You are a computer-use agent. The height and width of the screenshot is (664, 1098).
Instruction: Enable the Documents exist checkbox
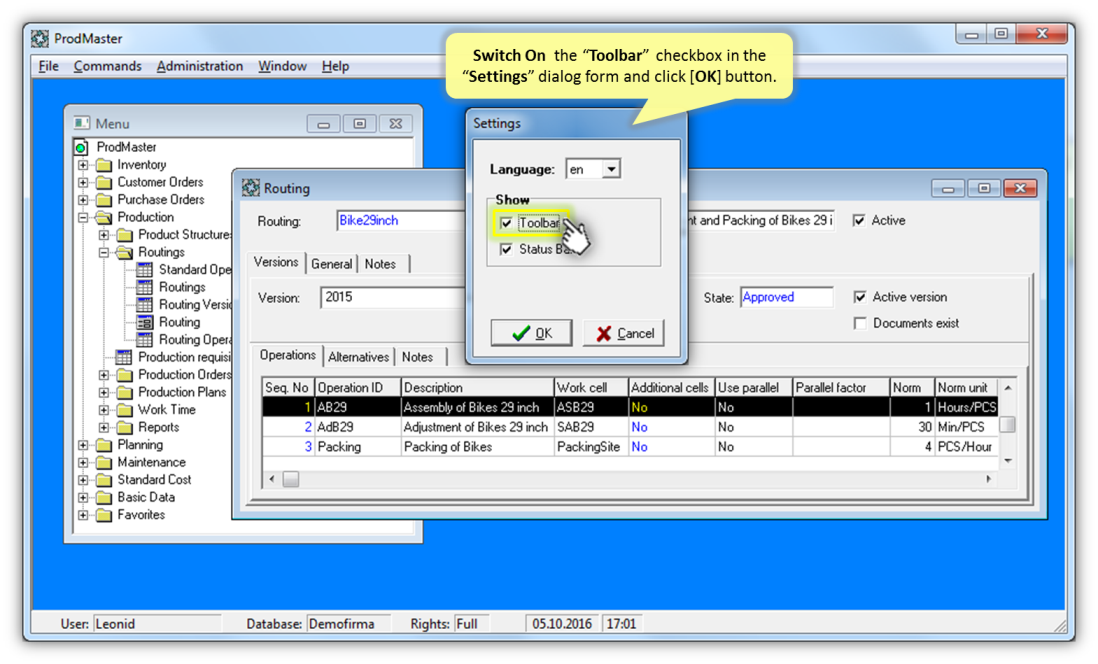tap(860, 323)
